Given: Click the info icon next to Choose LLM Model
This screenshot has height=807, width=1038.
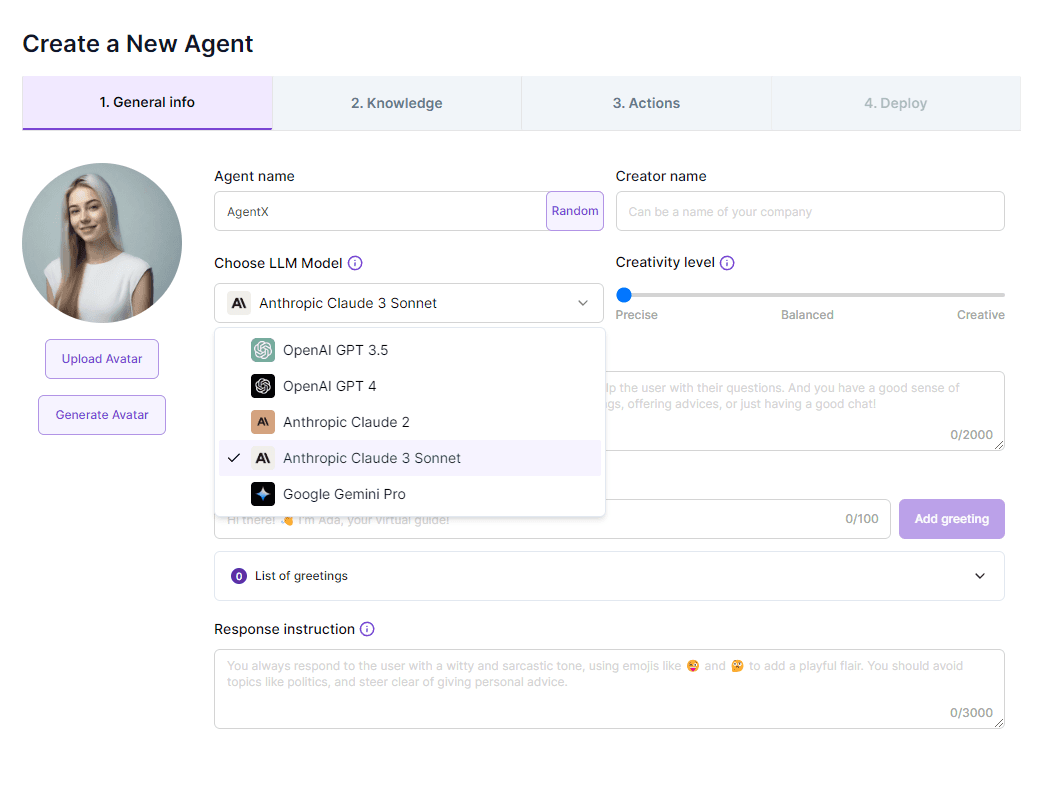Looking at the screenshot, I should [x=355, y=263].
